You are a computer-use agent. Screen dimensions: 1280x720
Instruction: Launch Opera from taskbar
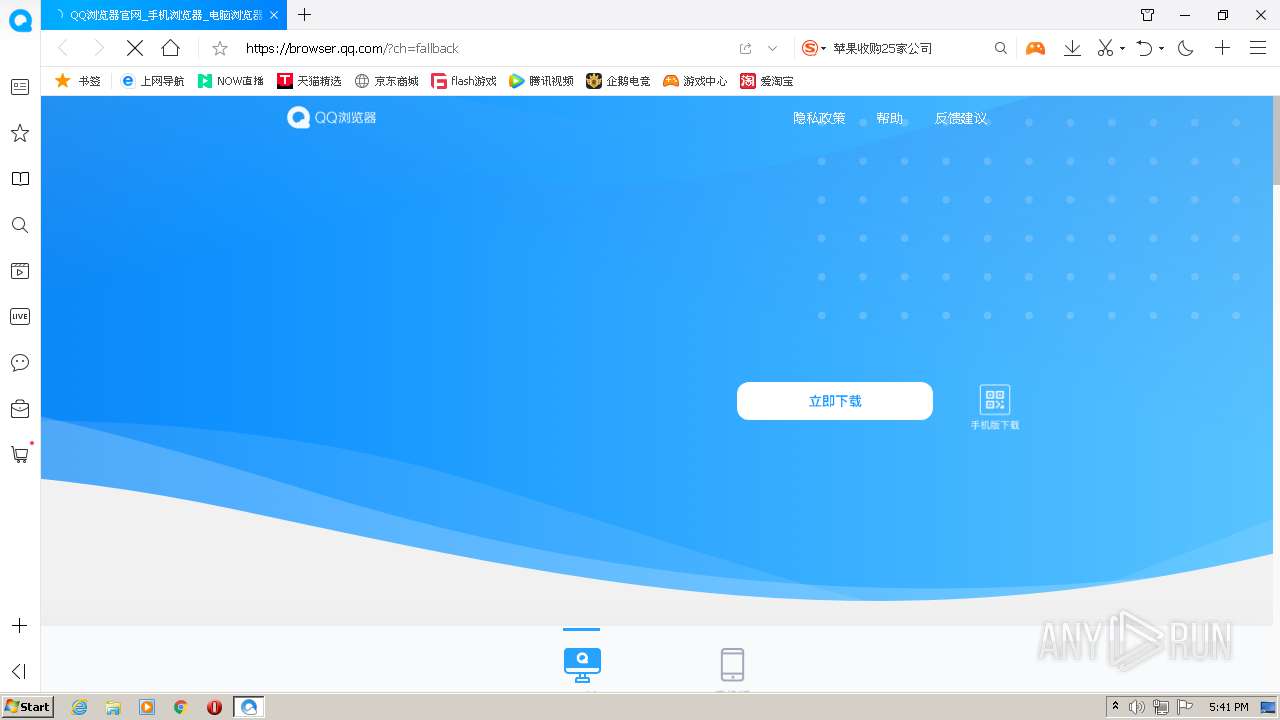[x=214, y=707]
